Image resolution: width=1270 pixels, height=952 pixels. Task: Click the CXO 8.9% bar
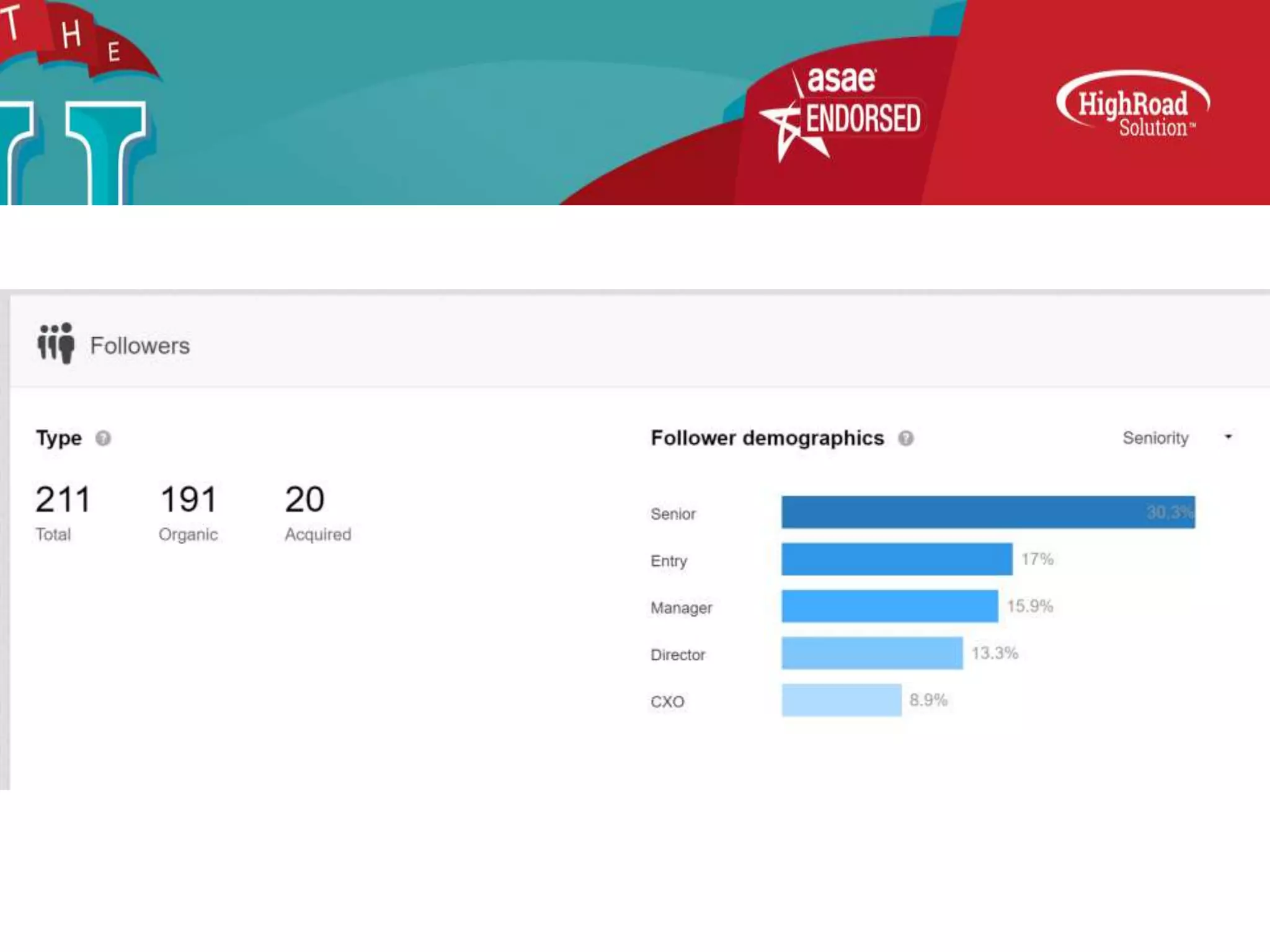tap(841, 700)
